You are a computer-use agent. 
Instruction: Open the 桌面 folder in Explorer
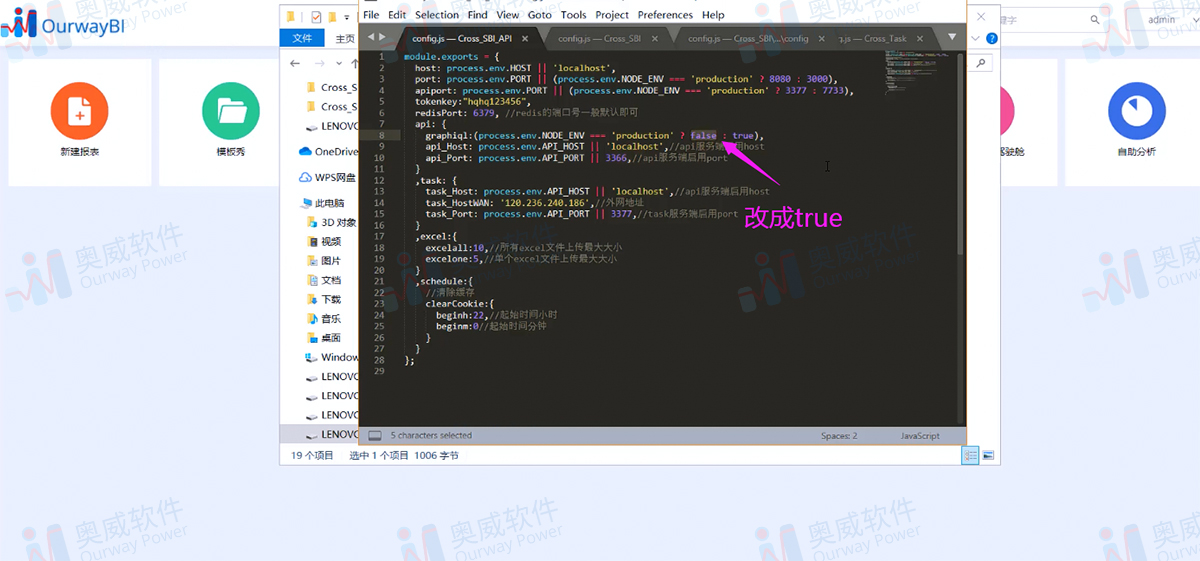(323, 339)
